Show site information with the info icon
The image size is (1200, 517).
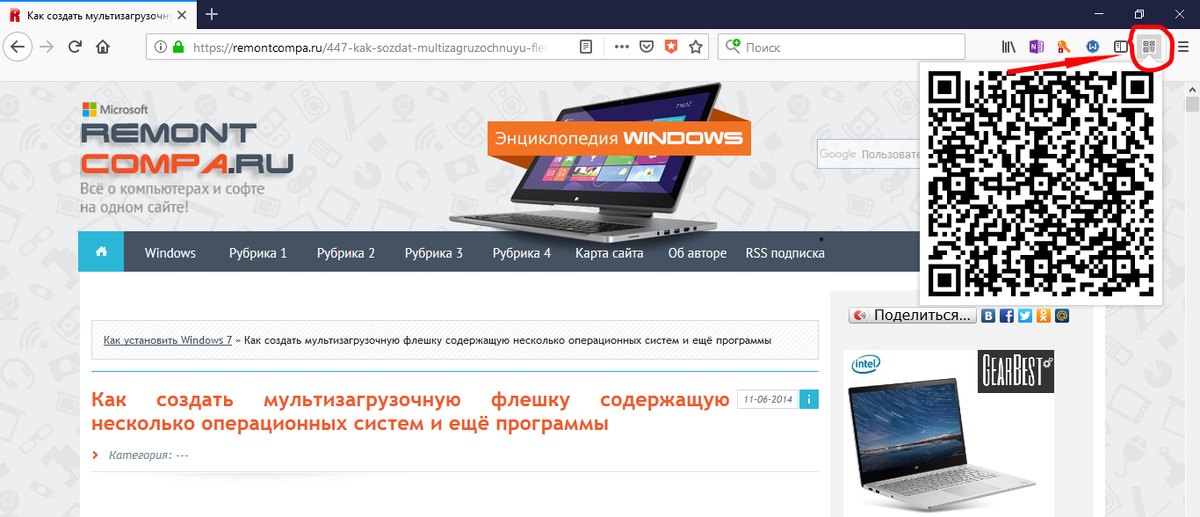point(160,47)
